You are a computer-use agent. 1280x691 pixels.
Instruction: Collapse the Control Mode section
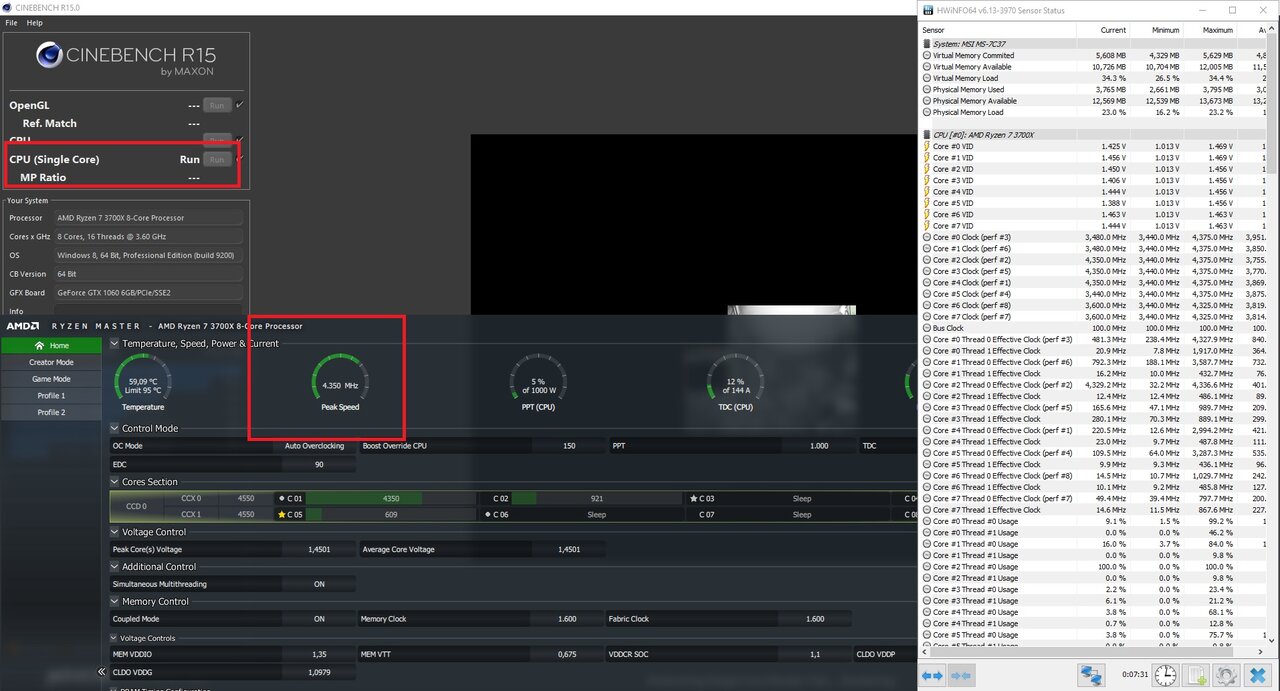pyautogui.click(x=114, y=428)
